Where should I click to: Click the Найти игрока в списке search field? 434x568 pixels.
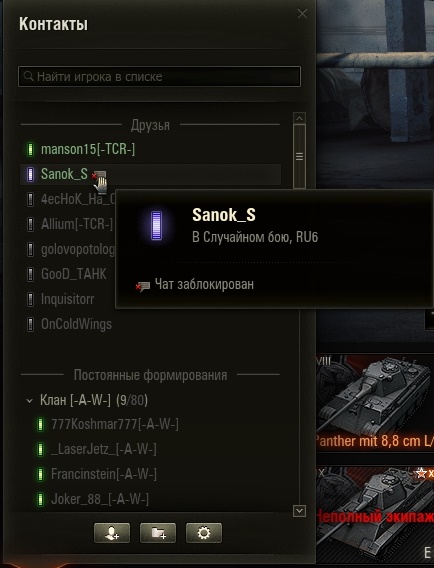pos(159,76)
